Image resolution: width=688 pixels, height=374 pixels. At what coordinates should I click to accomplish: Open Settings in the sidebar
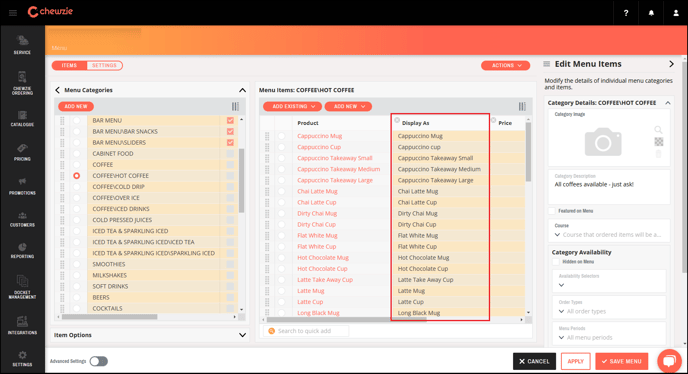pos(22,358)
